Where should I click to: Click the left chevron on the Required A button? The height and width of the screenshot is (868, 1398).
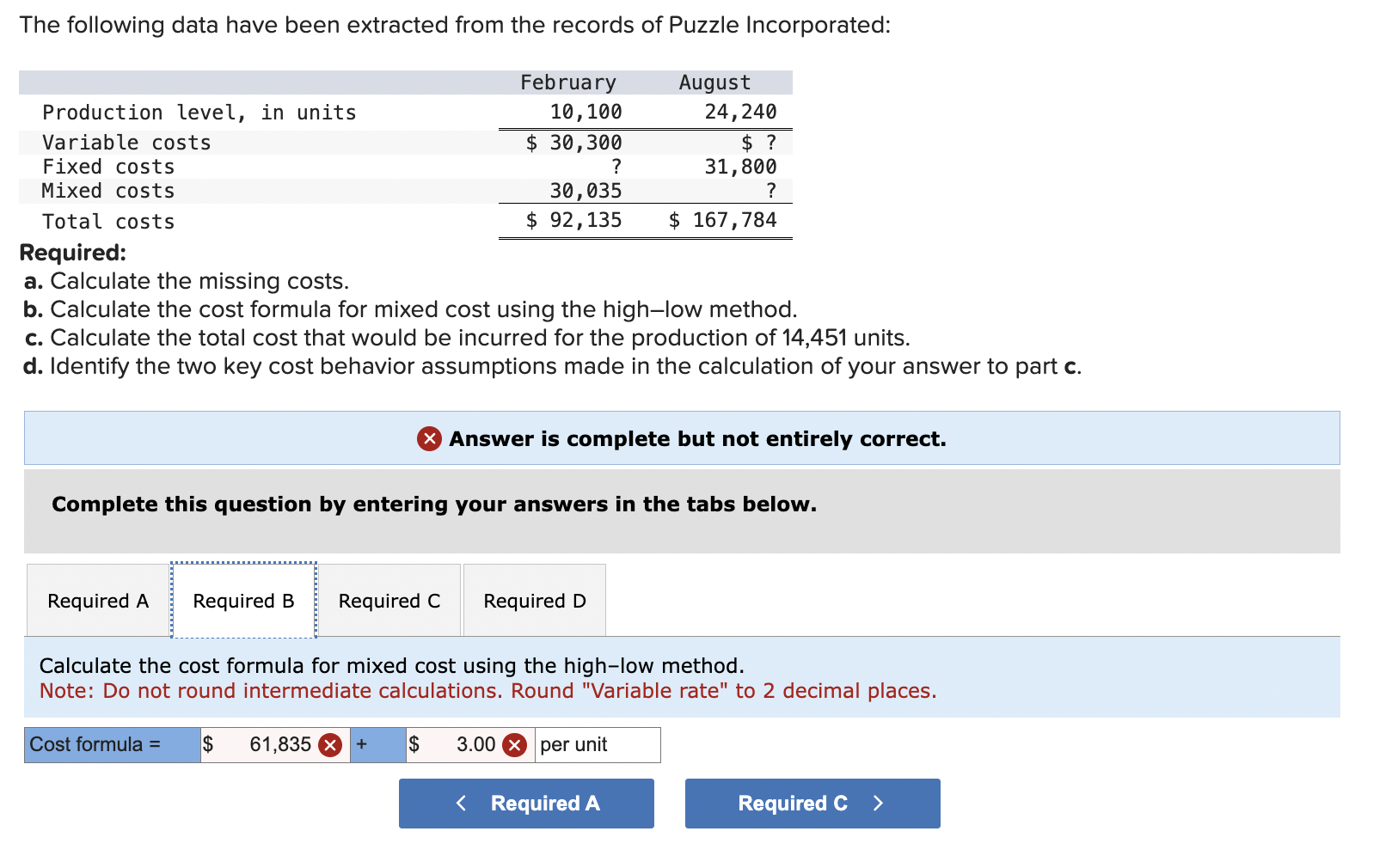tap(461, 803)
